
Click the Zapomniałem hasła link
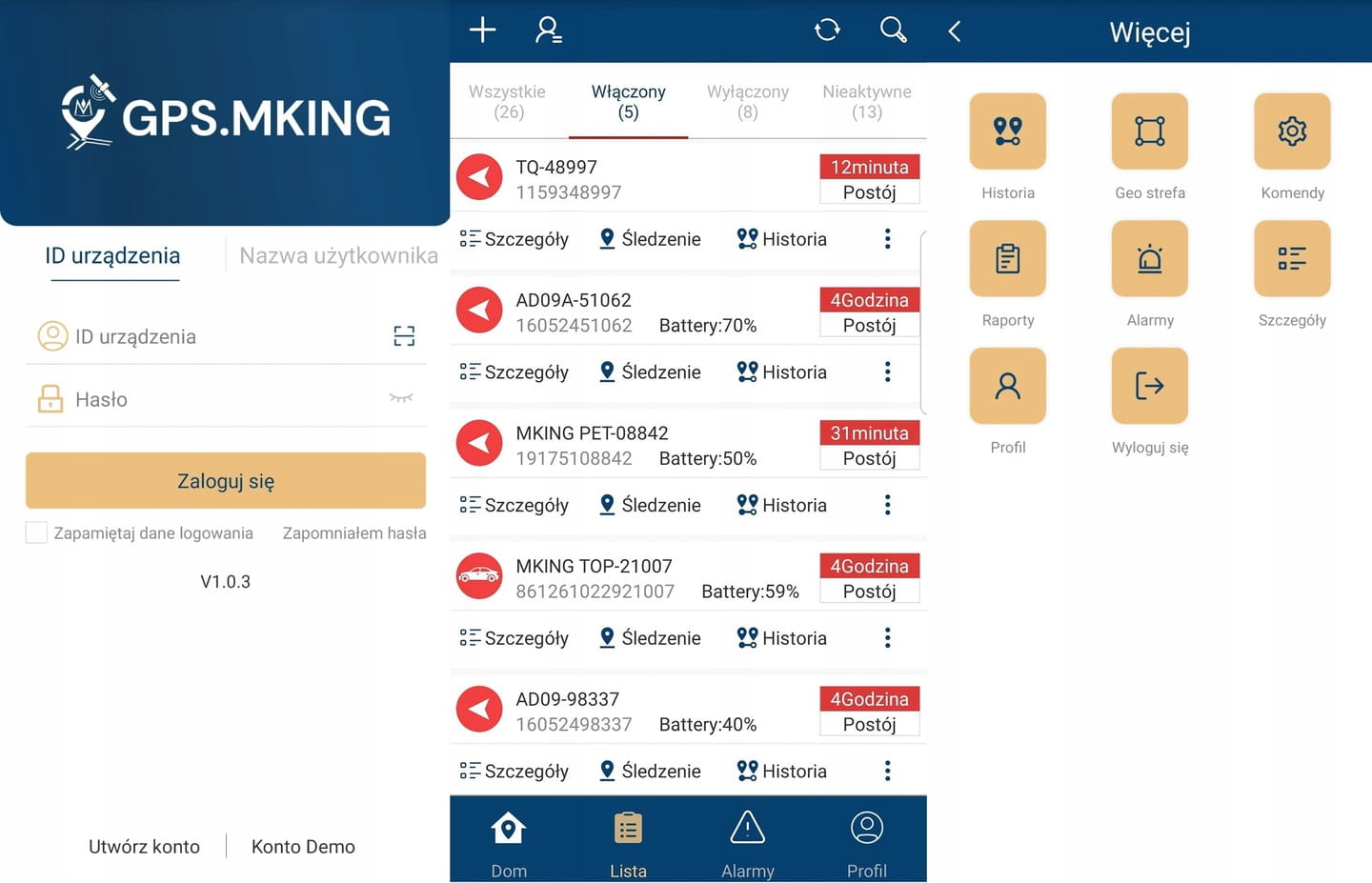(x=353, y=533)
